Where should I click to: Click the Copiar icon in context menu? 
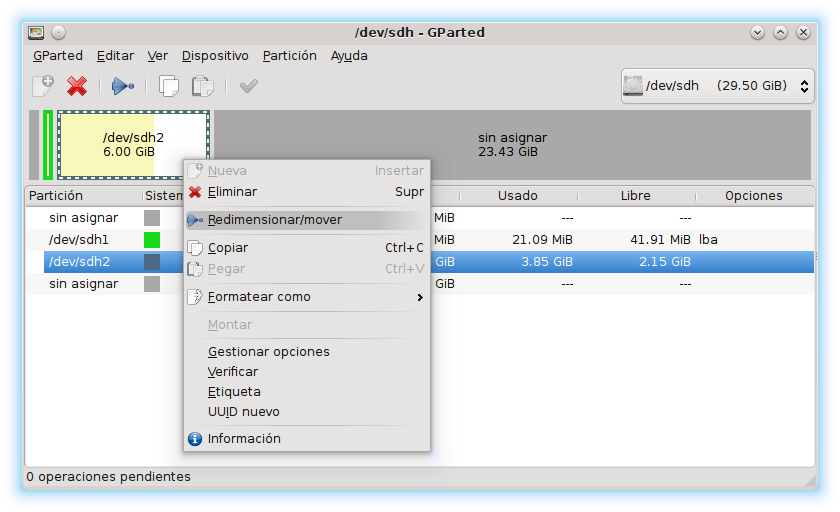(x=195, y=248)
